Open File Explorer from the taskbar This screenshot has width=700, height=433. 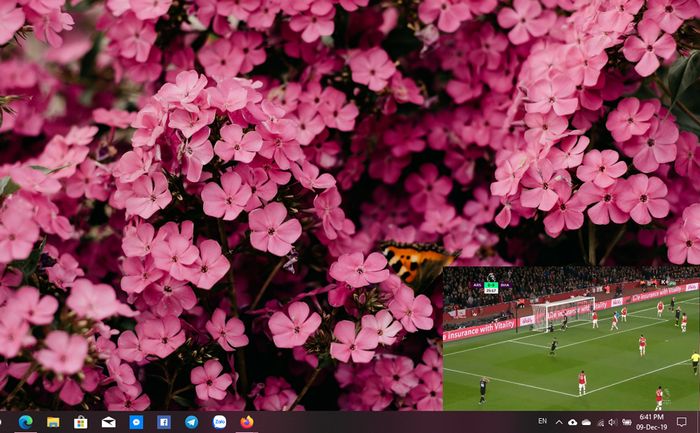click(53, 422)
